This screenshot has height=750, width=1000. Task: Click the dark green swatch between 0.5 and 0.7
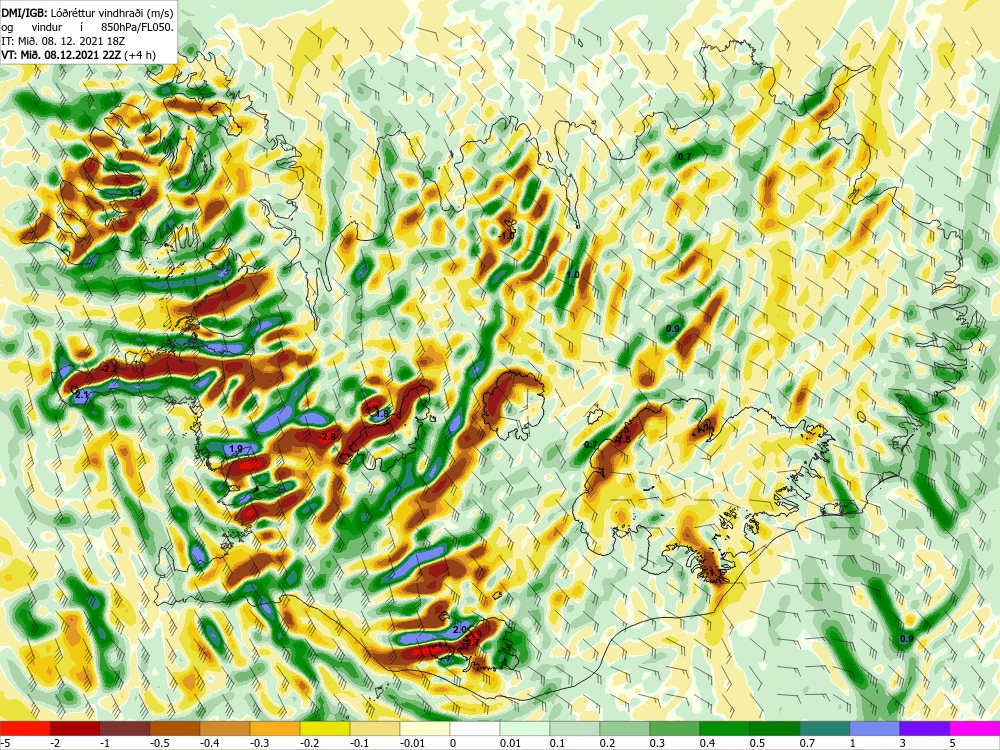775,728
